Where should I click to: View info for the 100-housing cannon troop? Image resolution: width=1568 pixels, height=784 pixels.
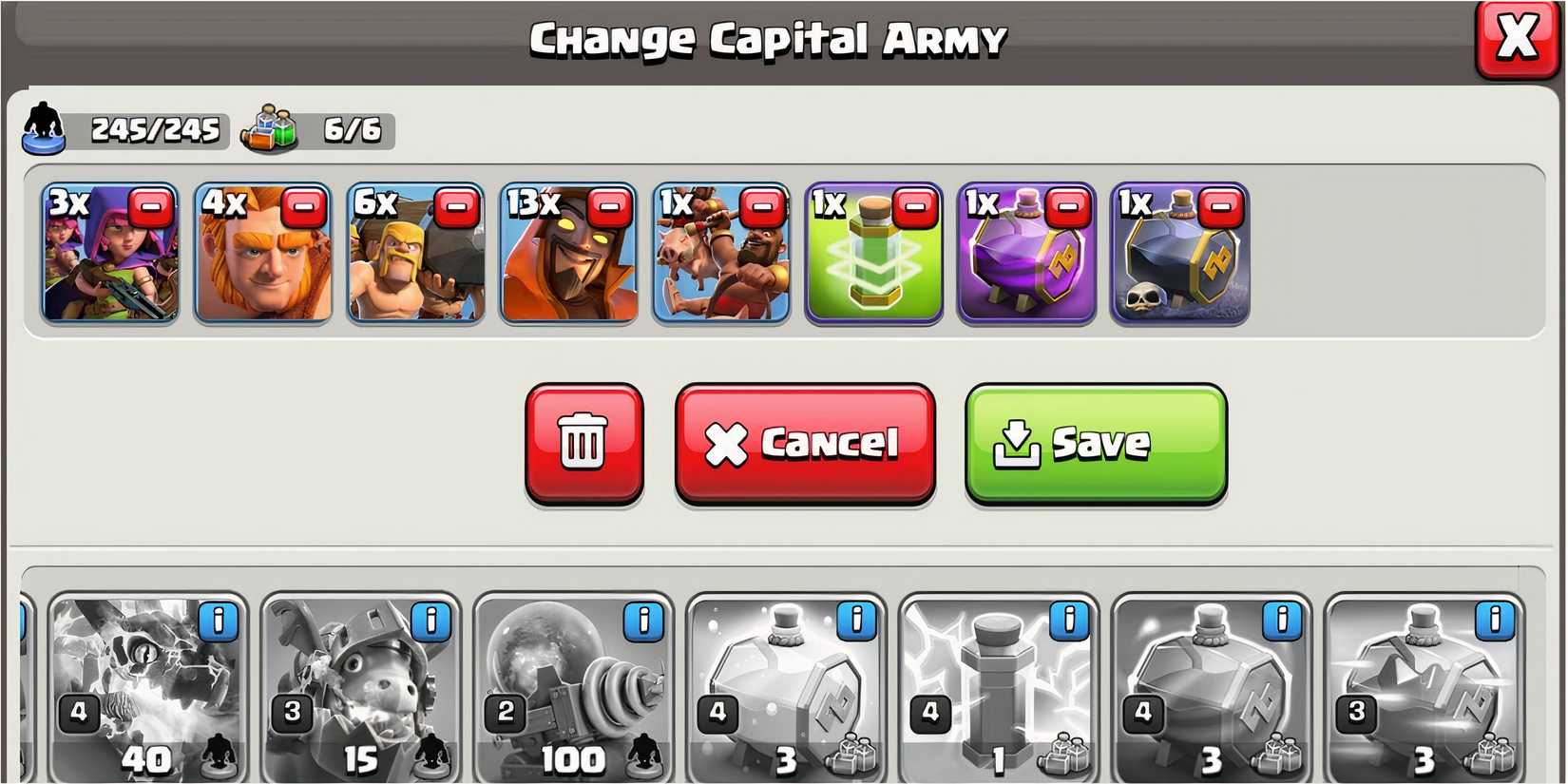pos(644,621)
